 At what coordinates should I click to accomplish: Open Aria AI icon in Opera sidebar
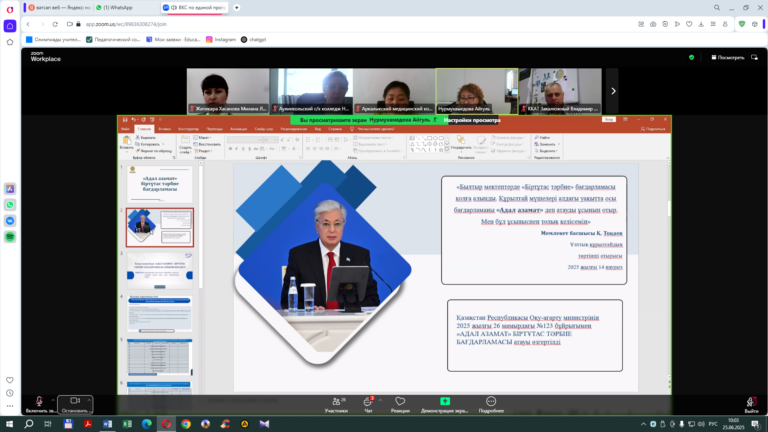click(x=10, y=189)
